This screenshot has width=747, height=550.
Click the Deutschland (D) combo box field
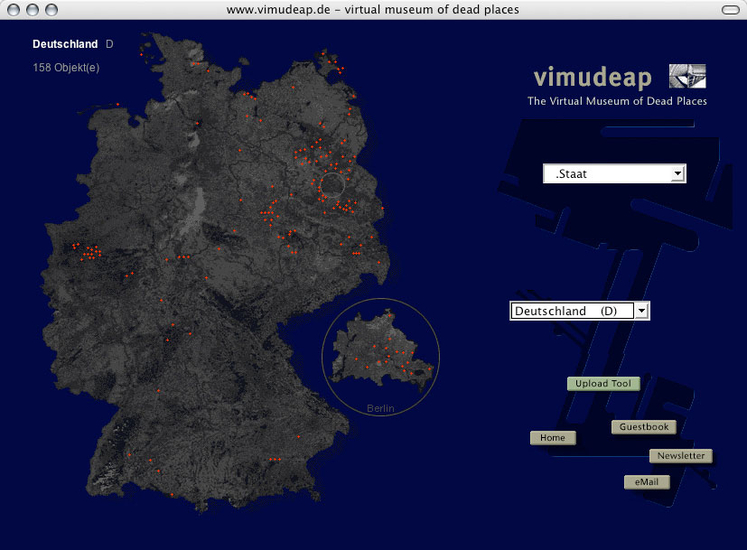pos(580,311)
